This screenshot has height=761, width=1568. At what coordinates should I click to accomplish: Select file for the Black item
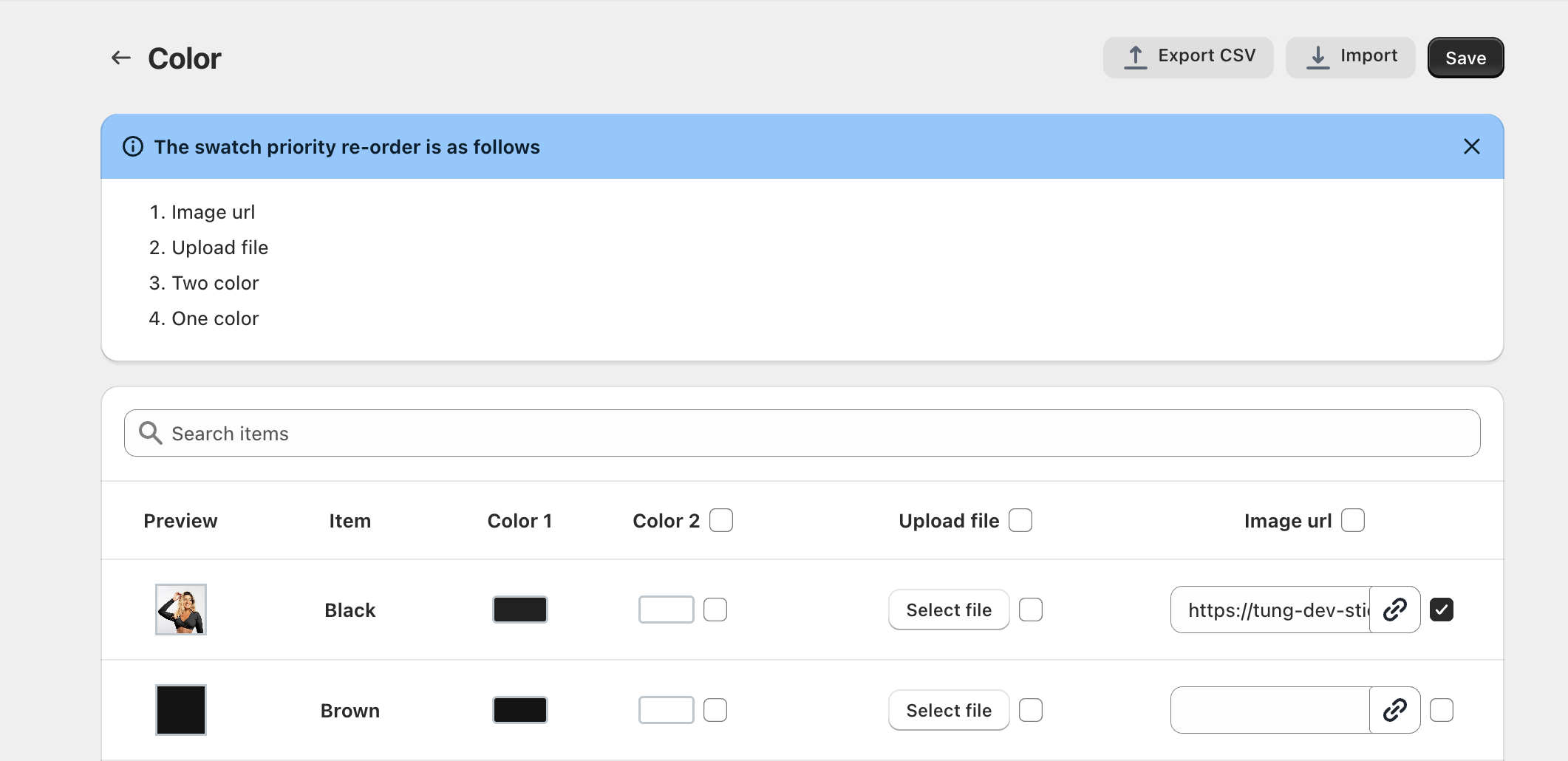pos(949,610)
